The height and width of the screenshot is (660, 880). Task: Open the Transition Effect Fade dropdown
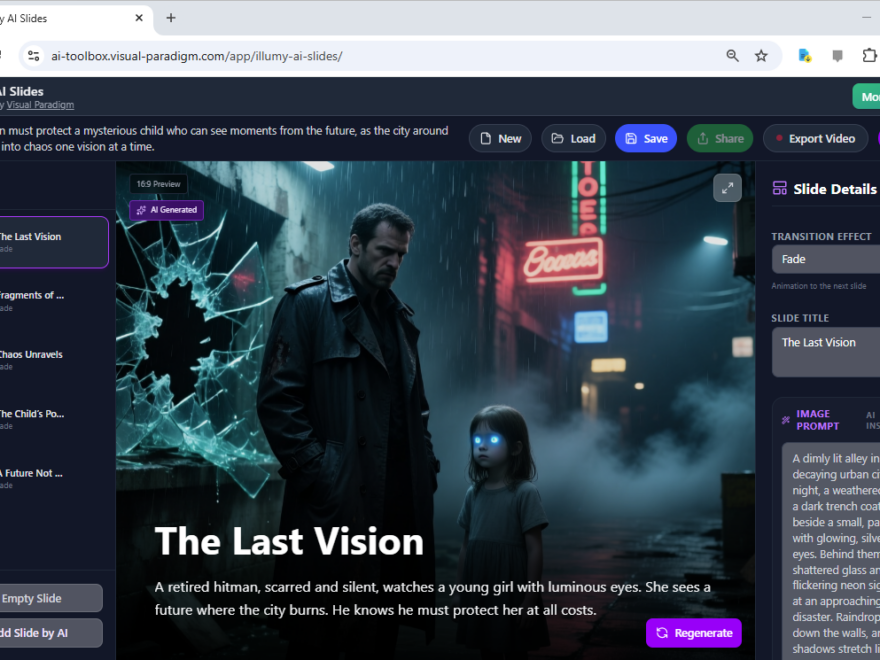point(830,259)
